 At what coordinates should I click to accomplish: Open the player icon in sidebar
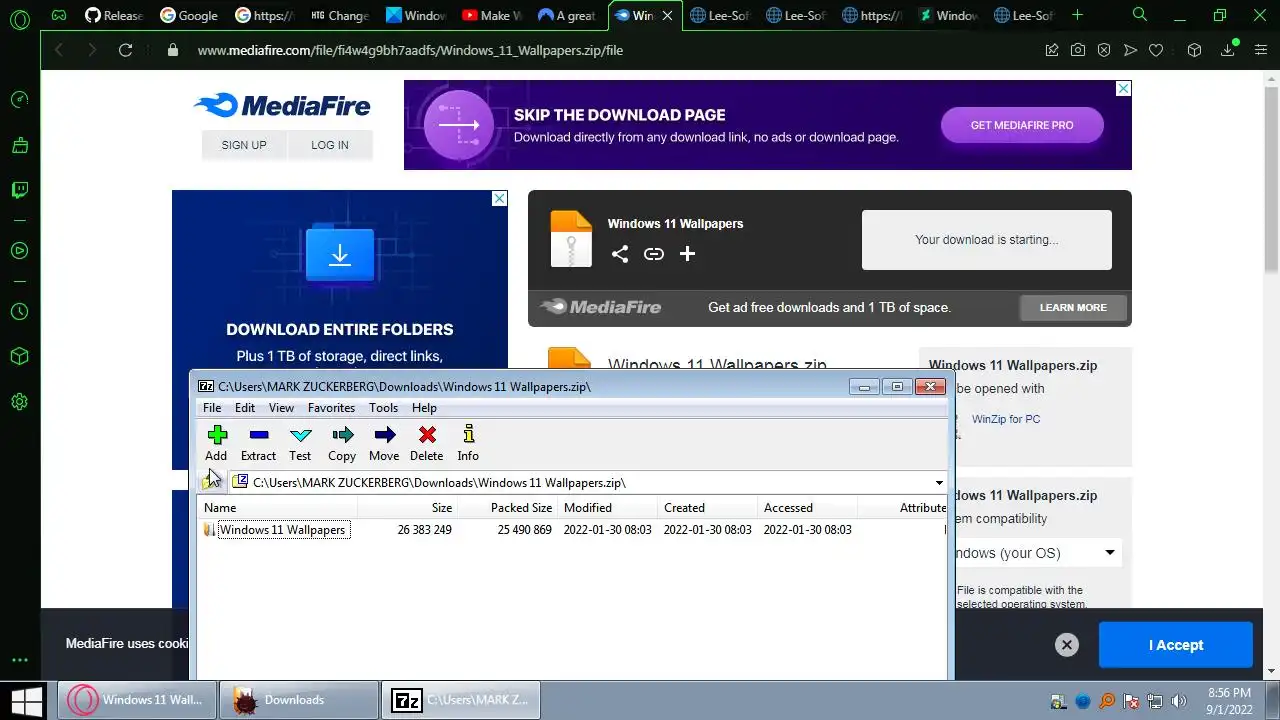[19, 251]
